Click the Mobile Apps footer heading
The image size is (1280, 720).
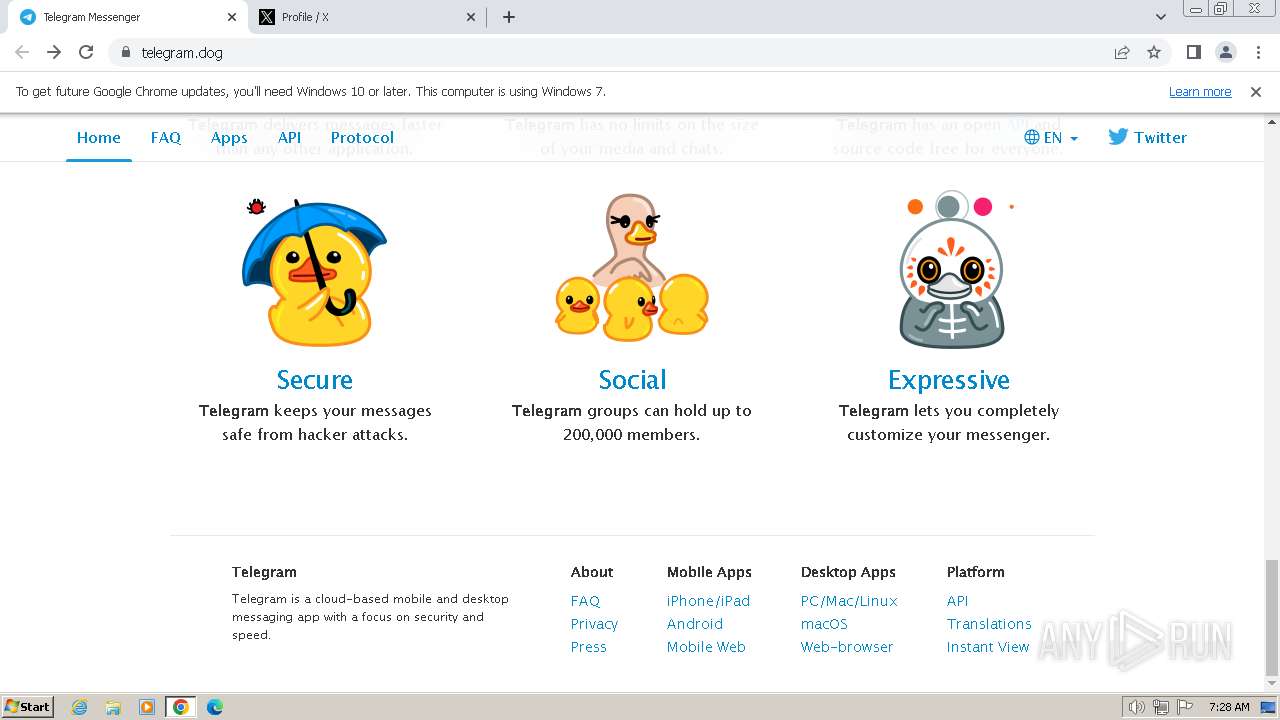click(x=709, y=572)
